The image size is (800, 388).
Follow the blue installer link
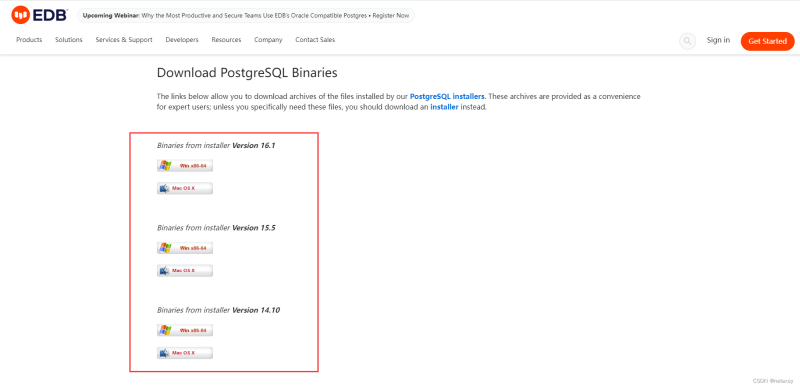click(444, 107)
